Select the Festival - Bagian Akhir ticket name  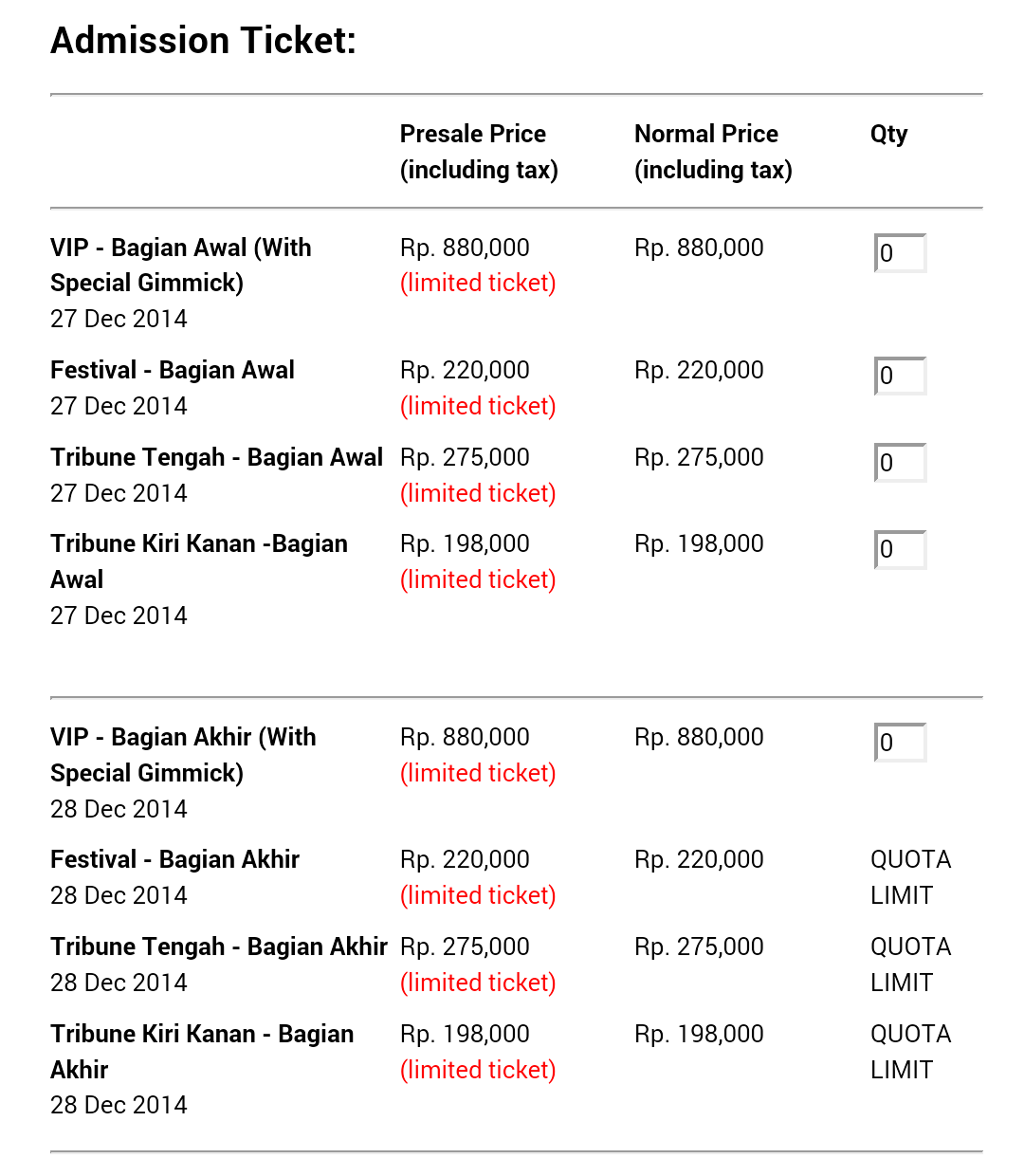point(174,859)
